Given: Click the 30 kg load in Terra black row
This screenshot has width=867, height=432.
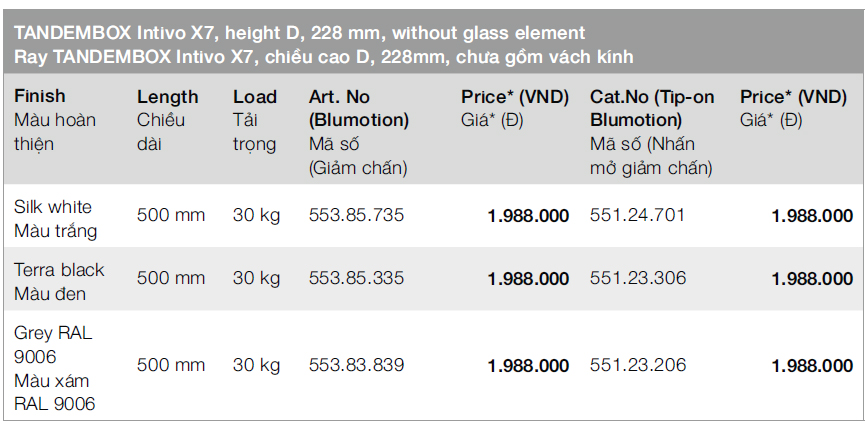Looking at the screenshot, I should pos(256,278).
